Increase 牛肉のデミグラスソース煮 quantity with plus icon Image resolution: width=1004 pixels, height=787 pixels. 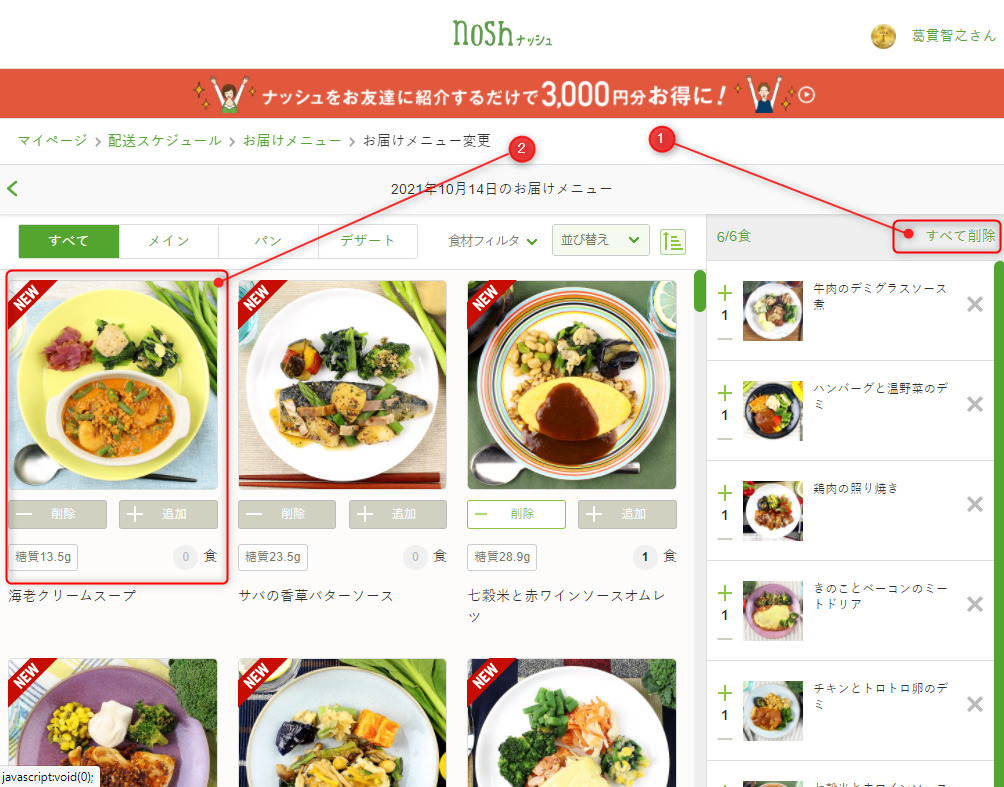tap(724, 293)
